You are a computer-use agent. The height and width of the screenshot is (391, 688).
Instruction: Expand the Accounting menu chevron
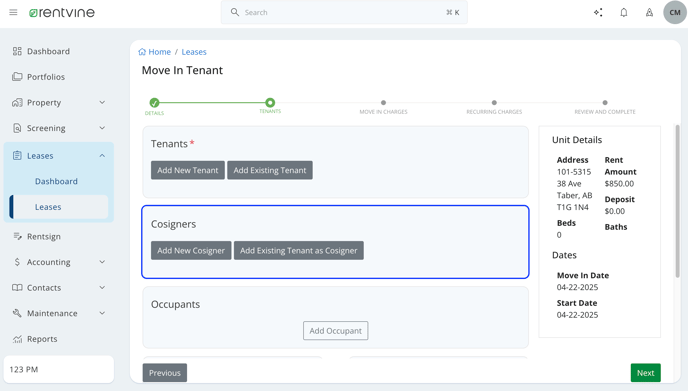point(102,262)
